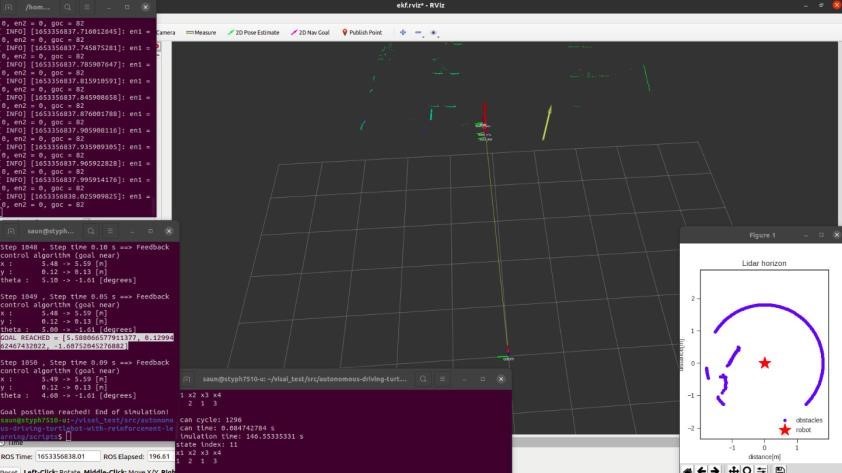
Task: Click the matplotlib forward arrow icon
Action: coord(713,468)
